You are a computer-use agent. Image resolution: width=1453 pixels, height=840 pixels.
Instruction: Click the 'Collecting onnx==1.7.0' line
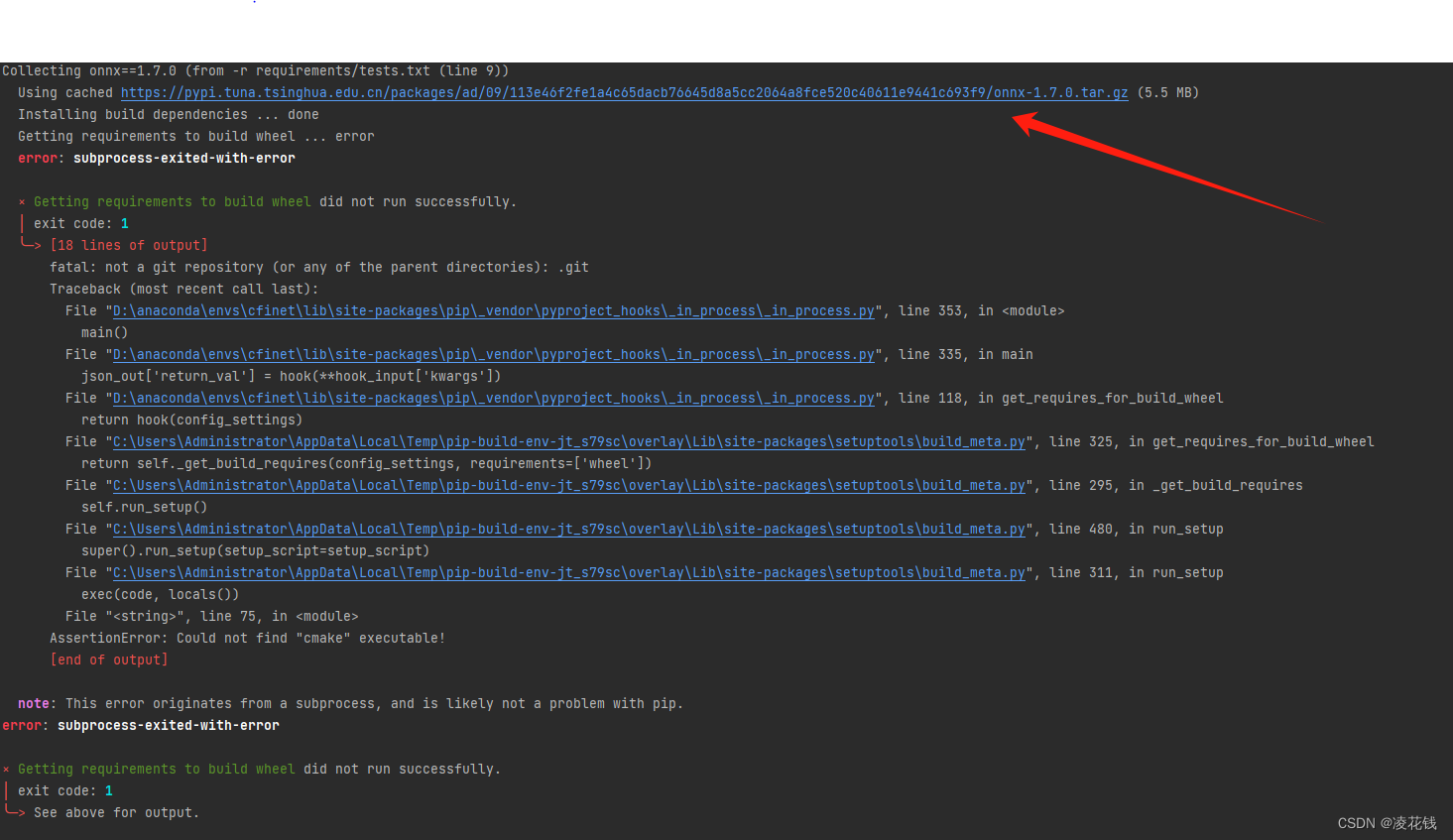[x=256, y=70]
